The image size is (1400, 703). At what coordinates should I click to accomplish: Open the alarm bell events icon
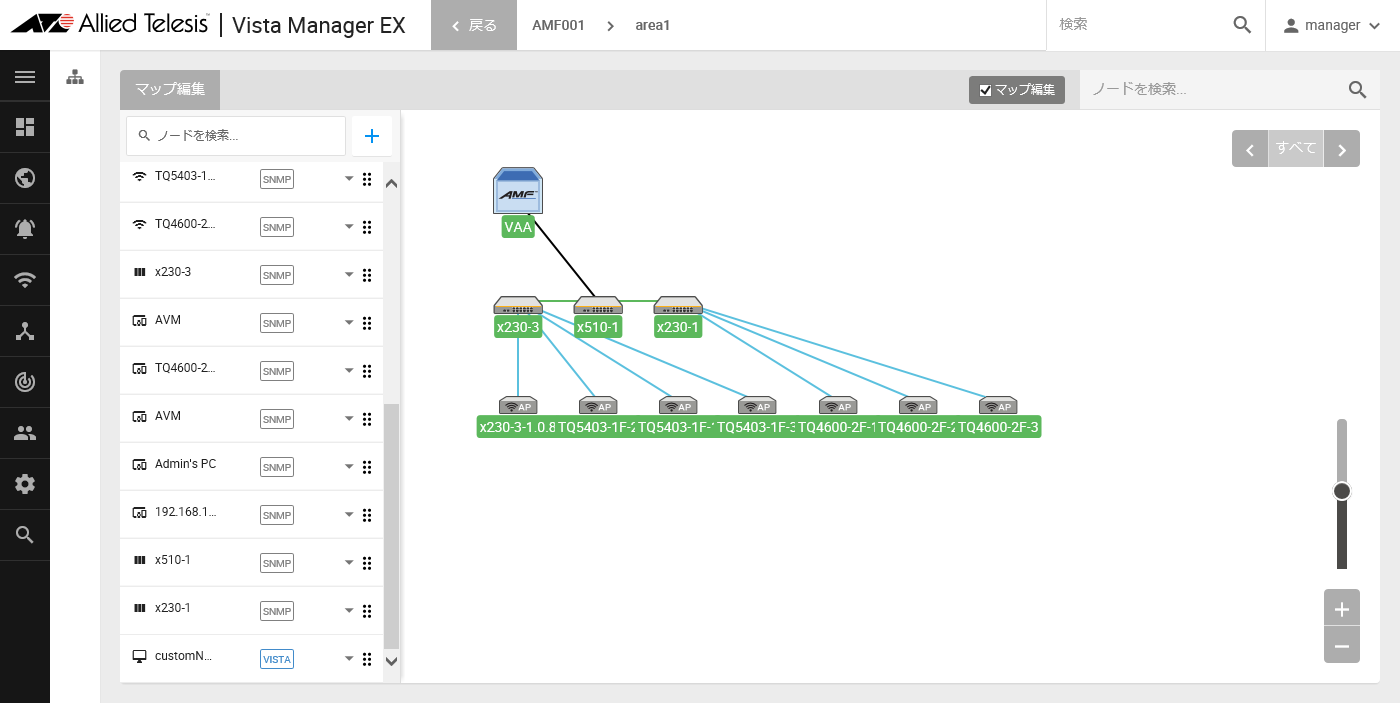point(25,229)
